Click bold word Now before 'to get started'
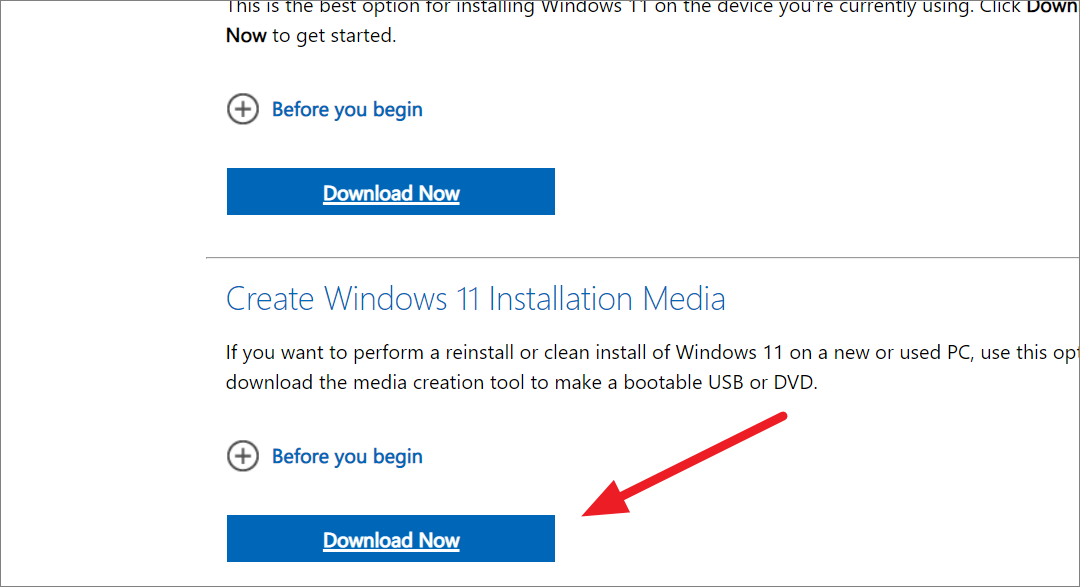The image size is (1080, 587). click(246, 35)
